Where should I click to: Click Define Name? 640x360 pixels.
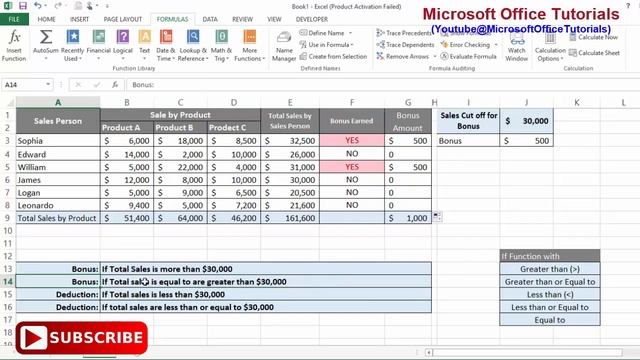coord(322,33)
